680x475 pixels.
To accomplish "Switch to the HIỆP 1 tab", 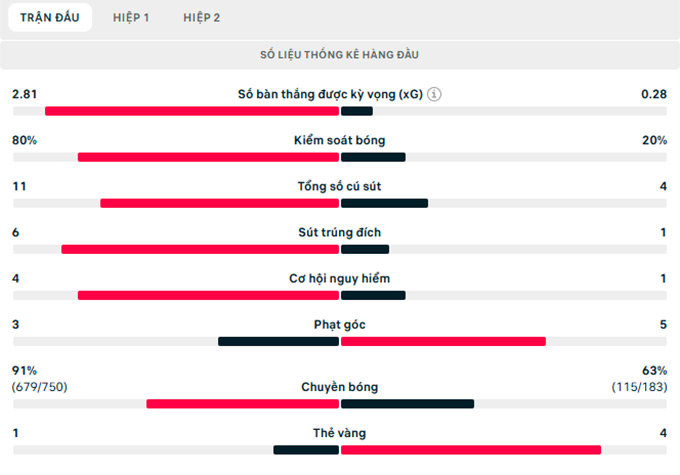I will pyautogui.click(x=131, y=17).
